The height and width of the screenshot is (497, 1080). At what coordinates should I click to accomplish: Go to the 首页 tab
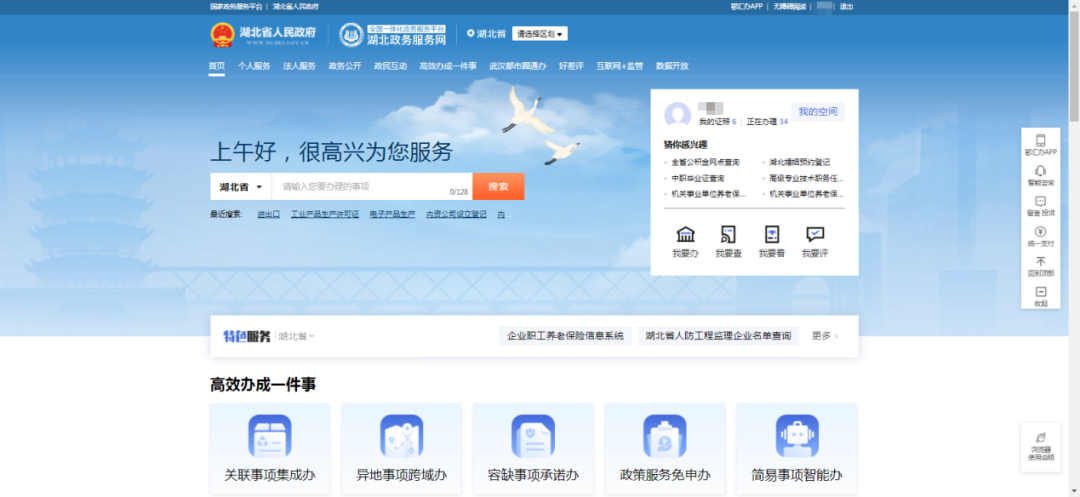click(217, 66)
